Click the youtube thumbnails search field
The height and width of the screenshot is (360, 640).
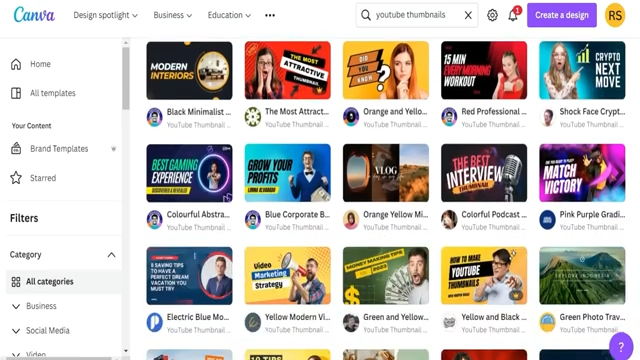(x=416, y=15)
